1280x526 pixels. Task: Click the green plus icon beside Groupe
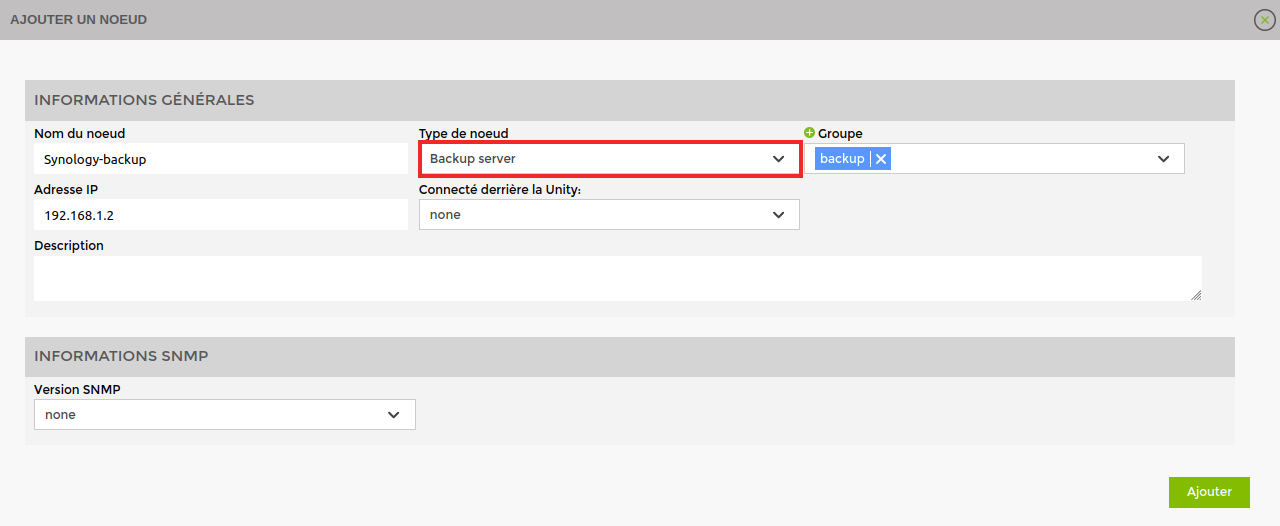[x=810, y=133]
